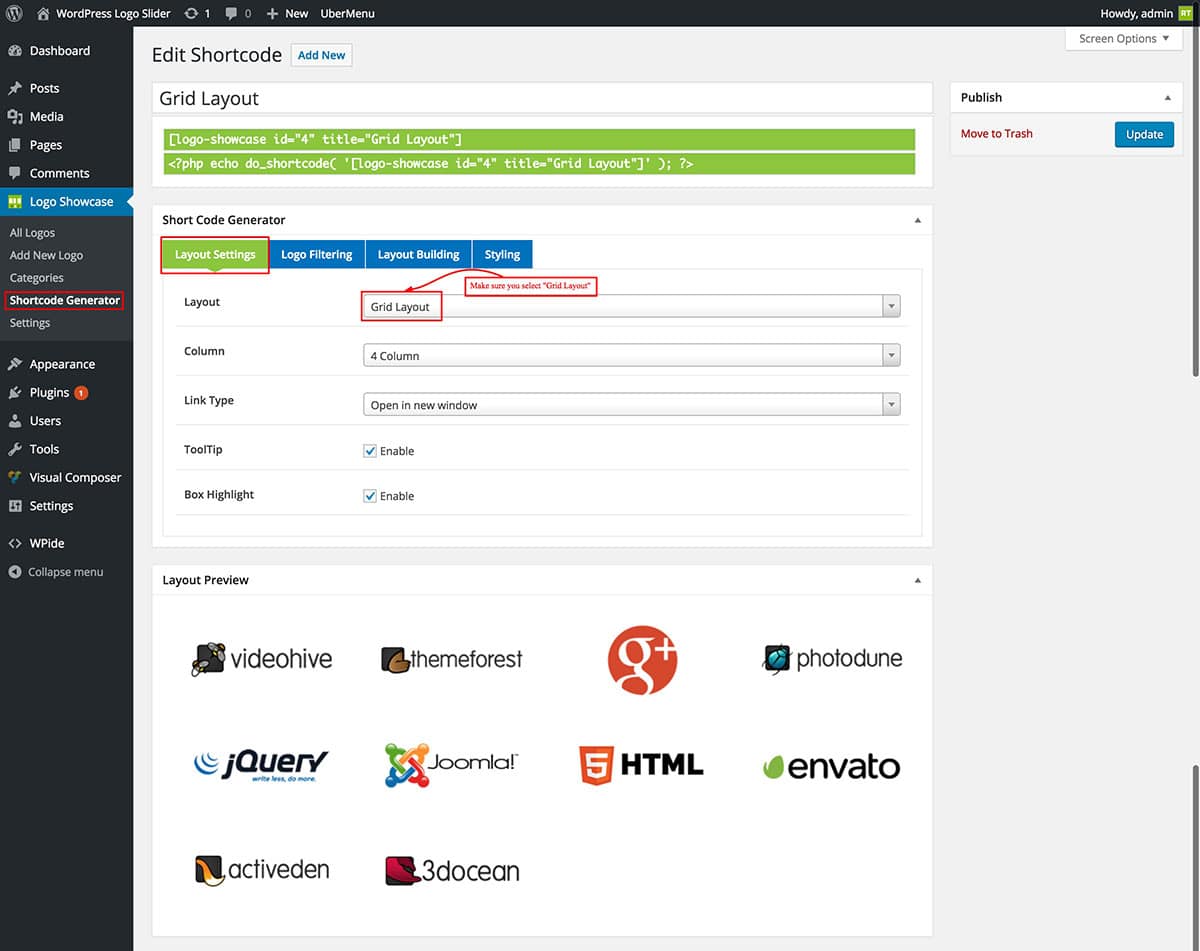Image resolution: width=1200 pixels, height=951 pixels.
Task: Open UberMenu in admin bar
Action: [x=347, y=14]
